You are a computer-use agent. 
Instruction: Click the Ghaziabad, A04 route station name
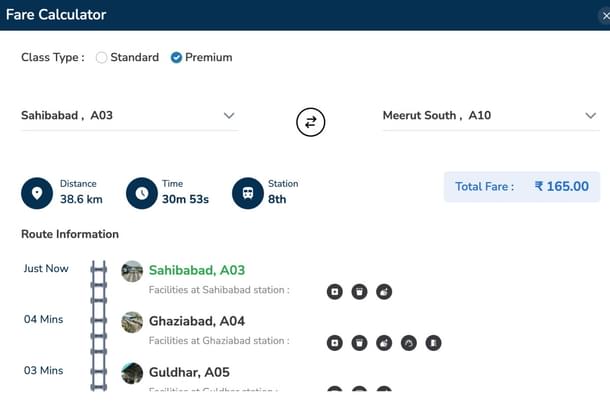[x=196, y=321]
